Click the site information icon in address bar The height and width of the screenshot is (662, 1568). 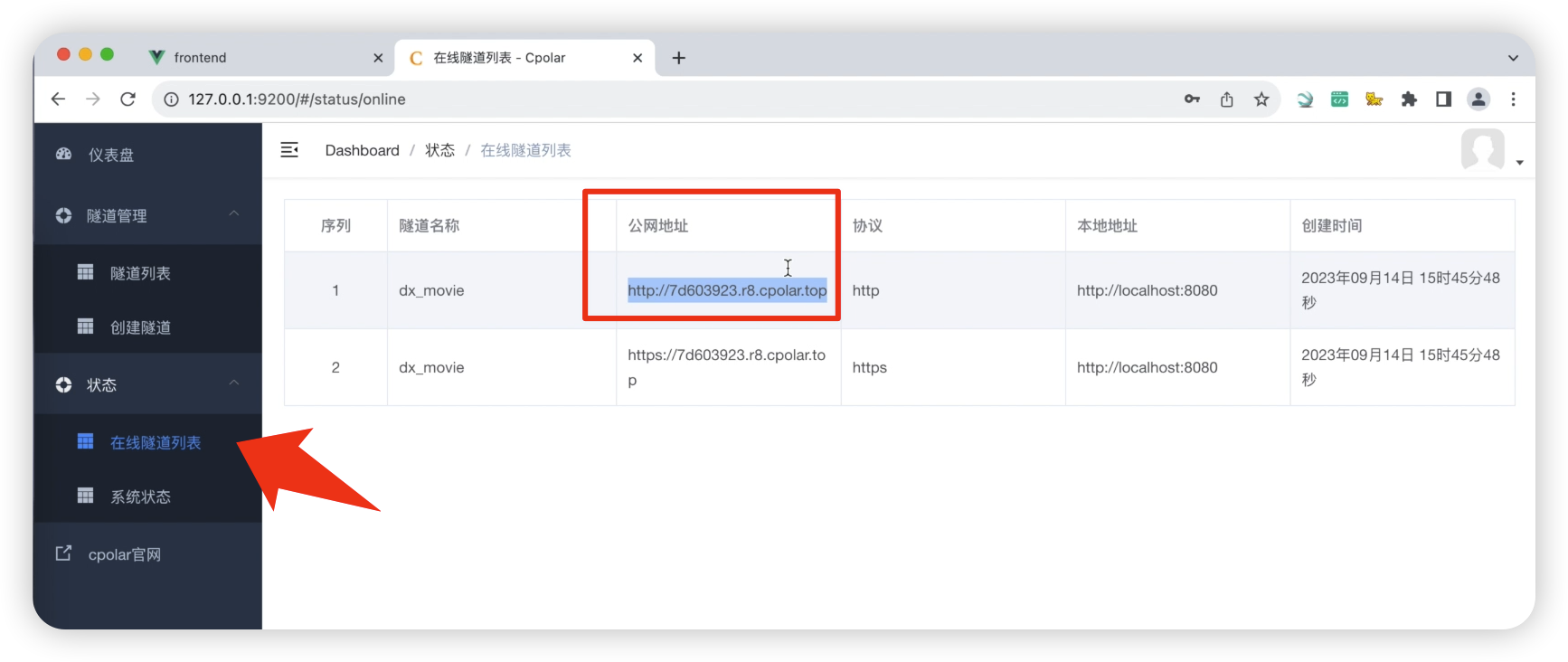tap(171, 99)
